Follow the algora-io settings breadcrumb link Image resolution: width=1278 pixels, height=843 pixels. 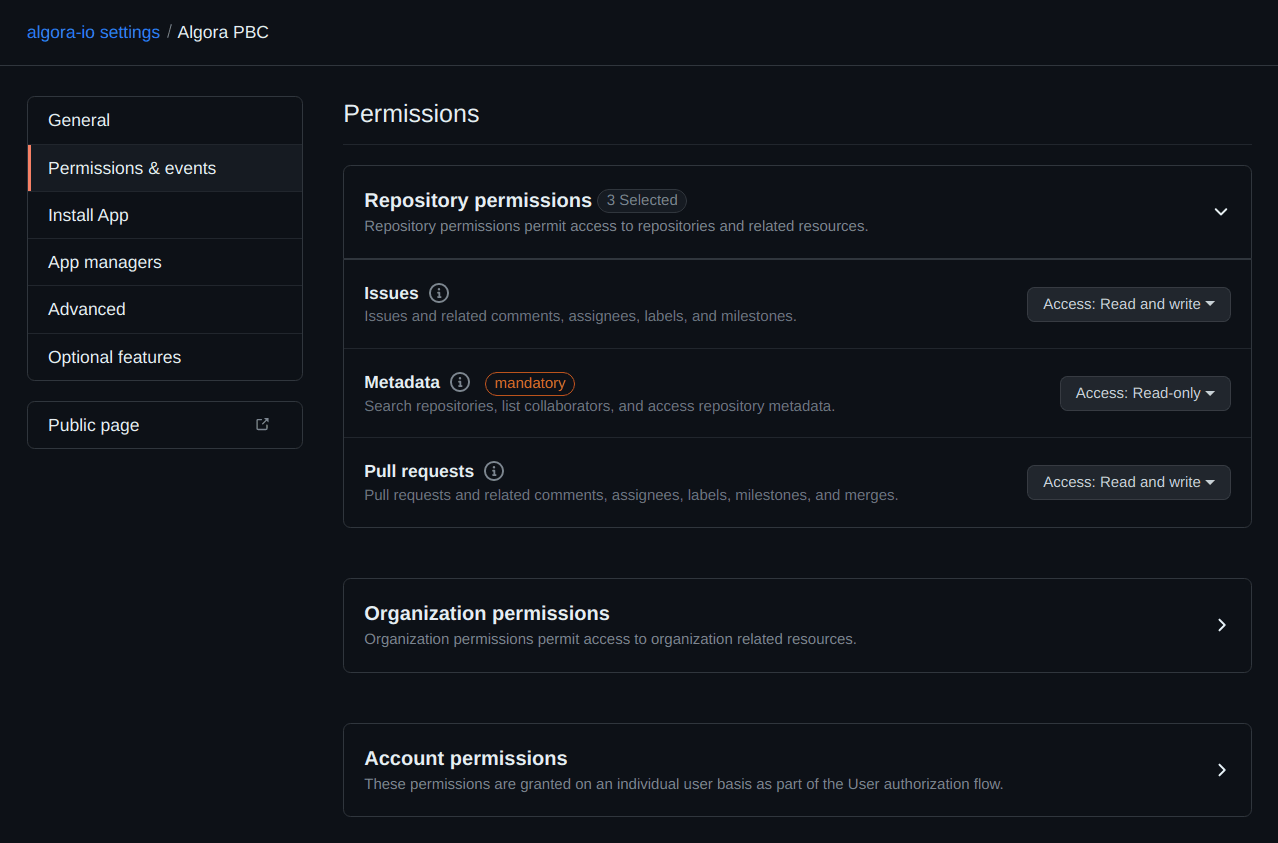pos(93,32)
